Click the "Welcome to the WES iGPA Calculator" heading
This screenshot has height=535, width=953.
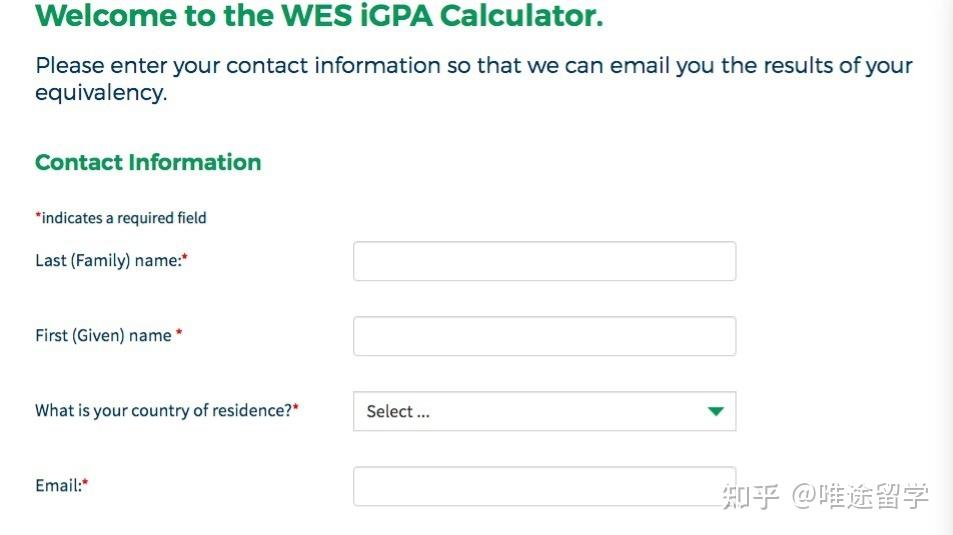click(x=319, y=16)
